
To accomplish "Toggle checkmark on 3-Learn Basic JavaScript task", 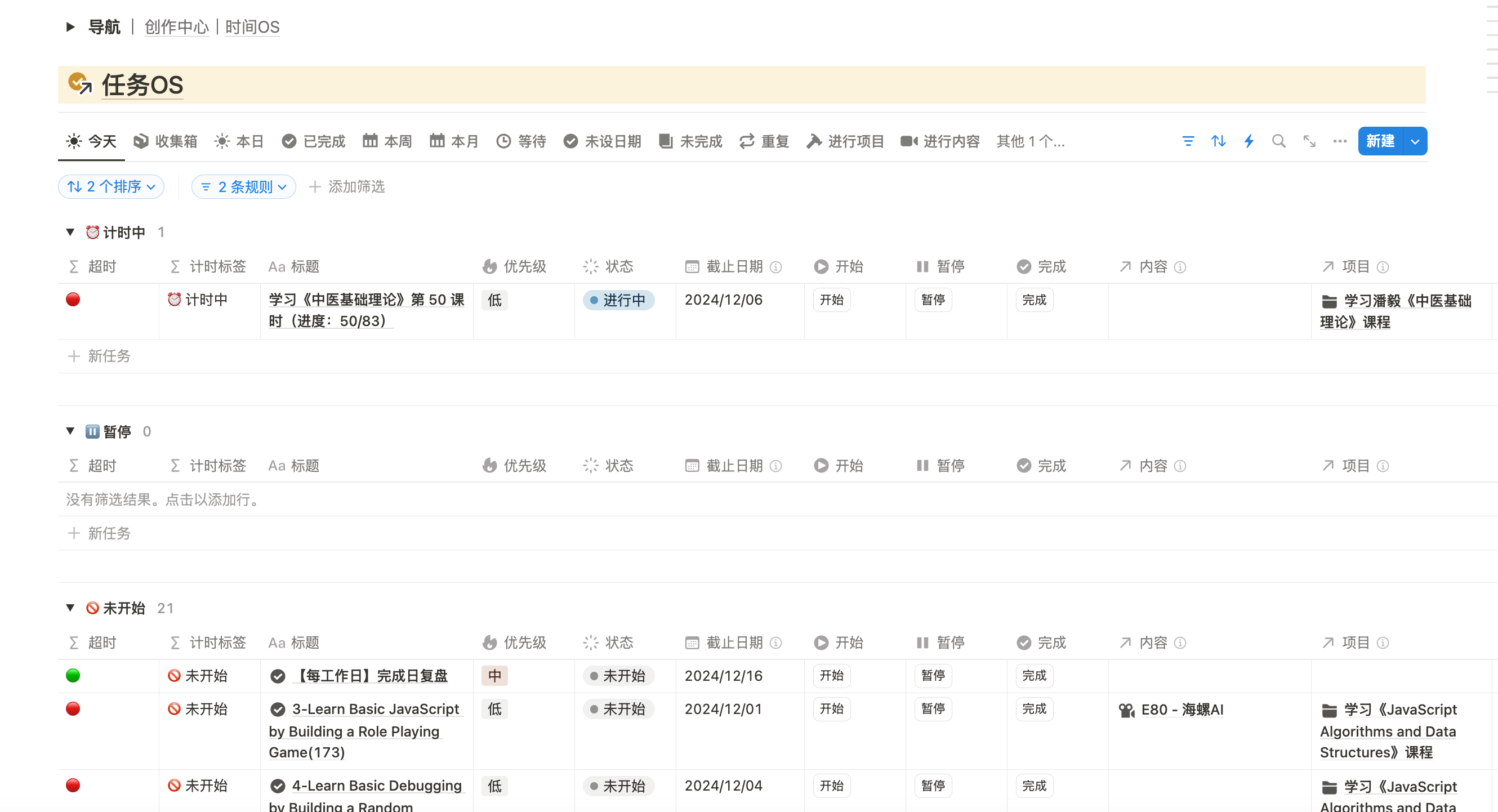I will tap(278, 710).
